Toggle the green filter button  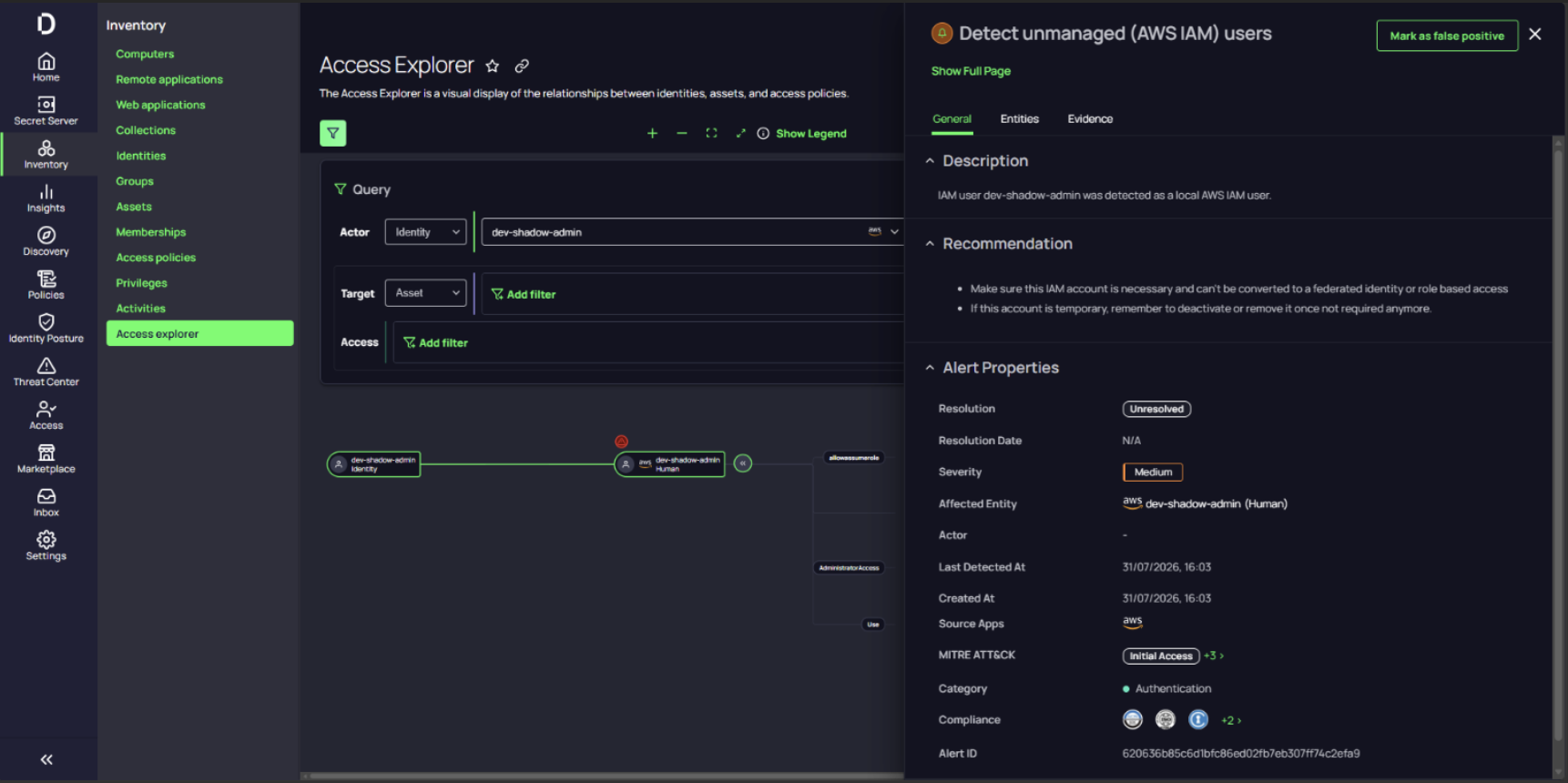click(x=333, y=134)
